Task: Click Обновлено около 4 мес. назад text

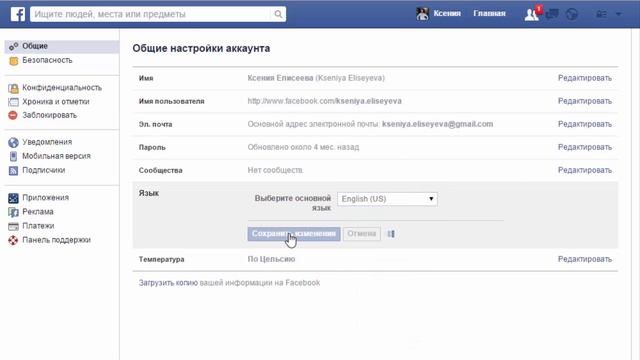Action: [x=303, y=147]
